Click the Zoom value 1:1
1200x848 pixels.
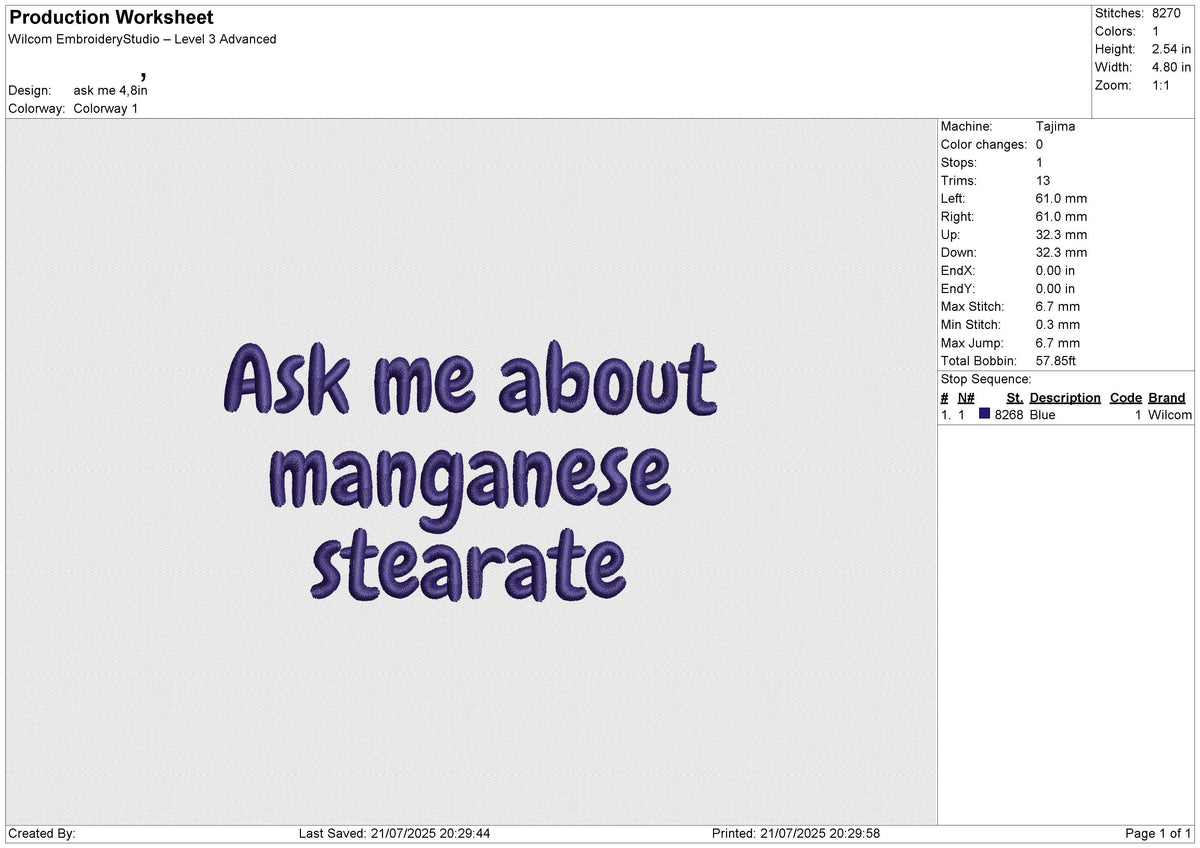click(1163, 85)
